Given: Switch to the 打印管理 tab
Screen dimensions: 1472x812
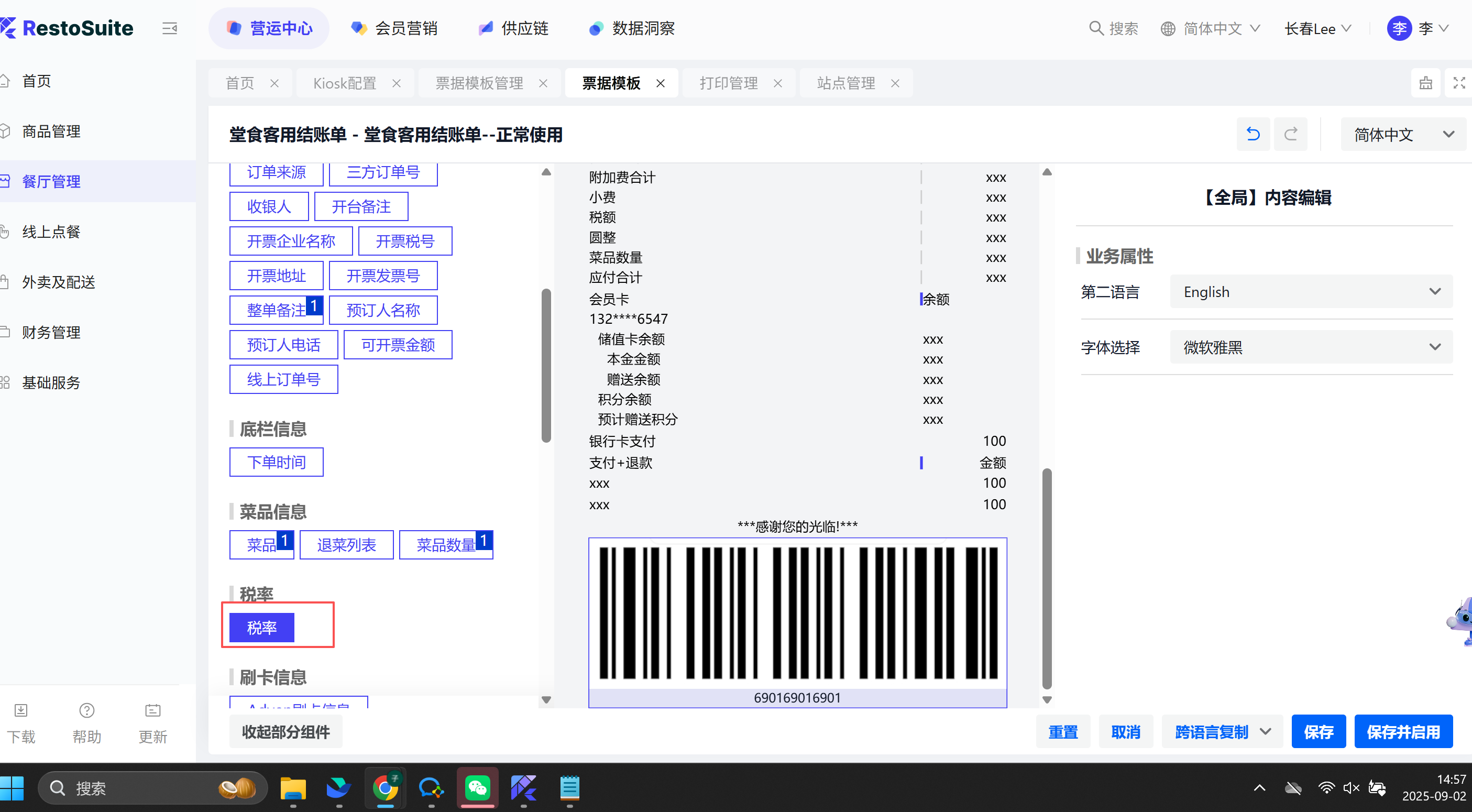Looking at the screenshot, I should 729,83.
